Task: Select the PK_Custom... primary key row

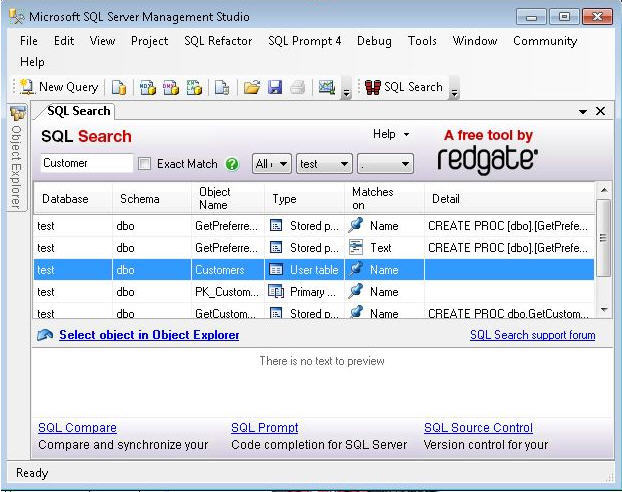Action: click(314, 292)
